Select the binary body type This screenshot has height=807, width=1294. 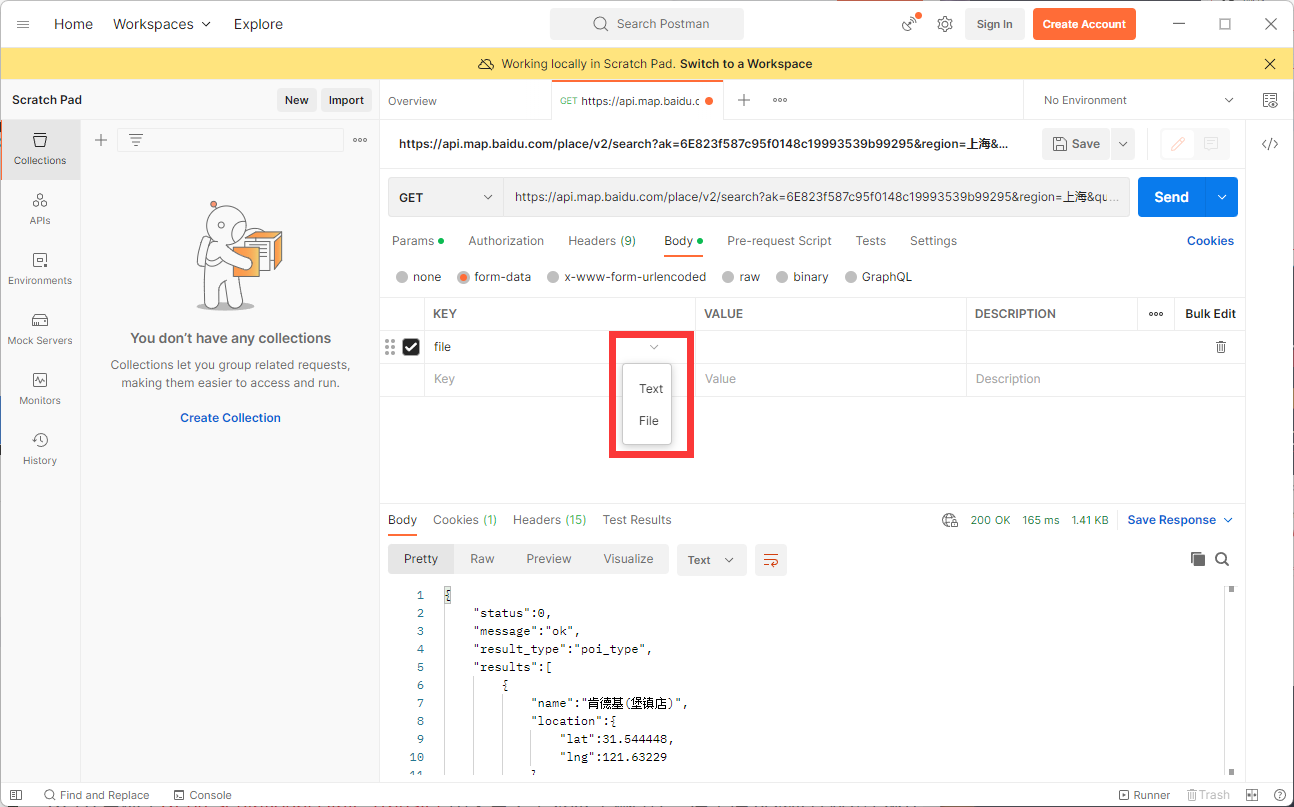tap(782, 277)
